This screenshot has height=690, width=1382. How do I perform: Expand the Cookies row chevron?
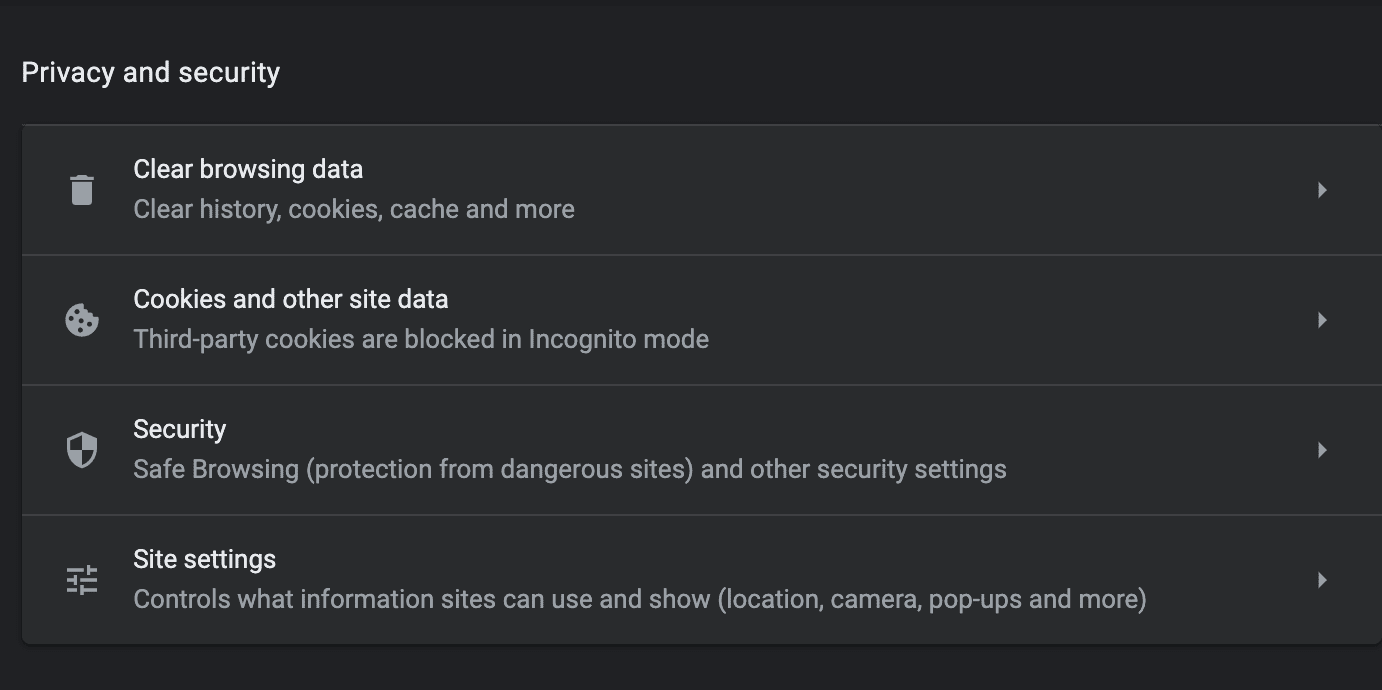[1323, 319]
